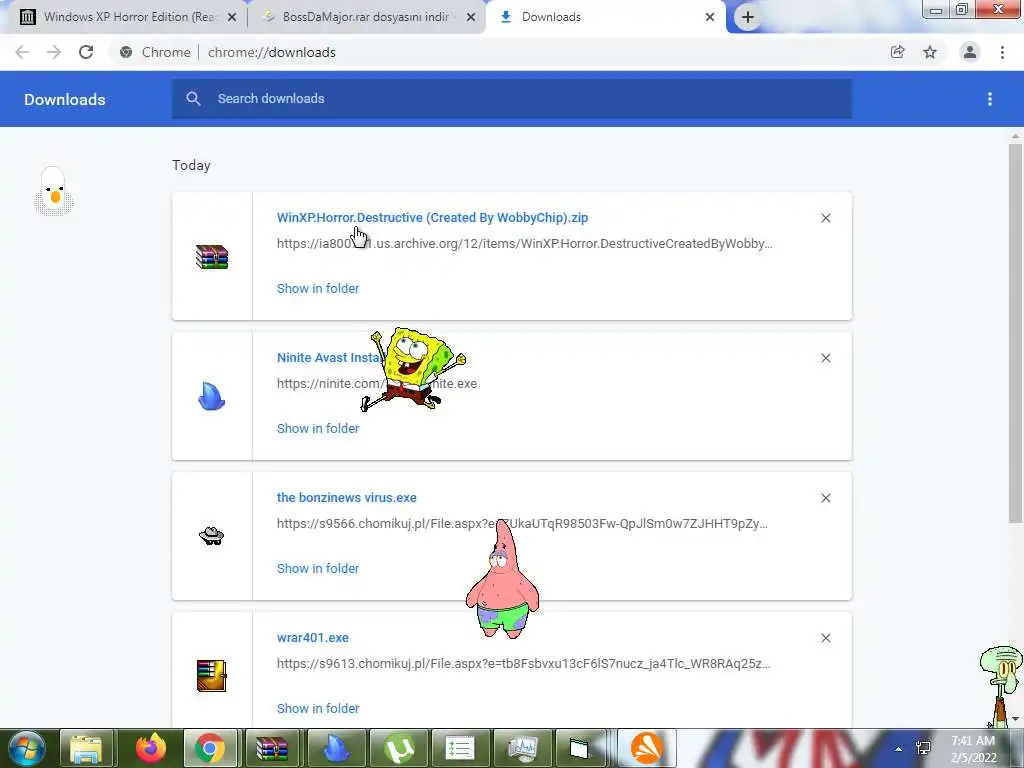Viewport: 1024px width, 768px height.
Task: Open the Ninite Avast Installer file link
Action: point(329,357)
